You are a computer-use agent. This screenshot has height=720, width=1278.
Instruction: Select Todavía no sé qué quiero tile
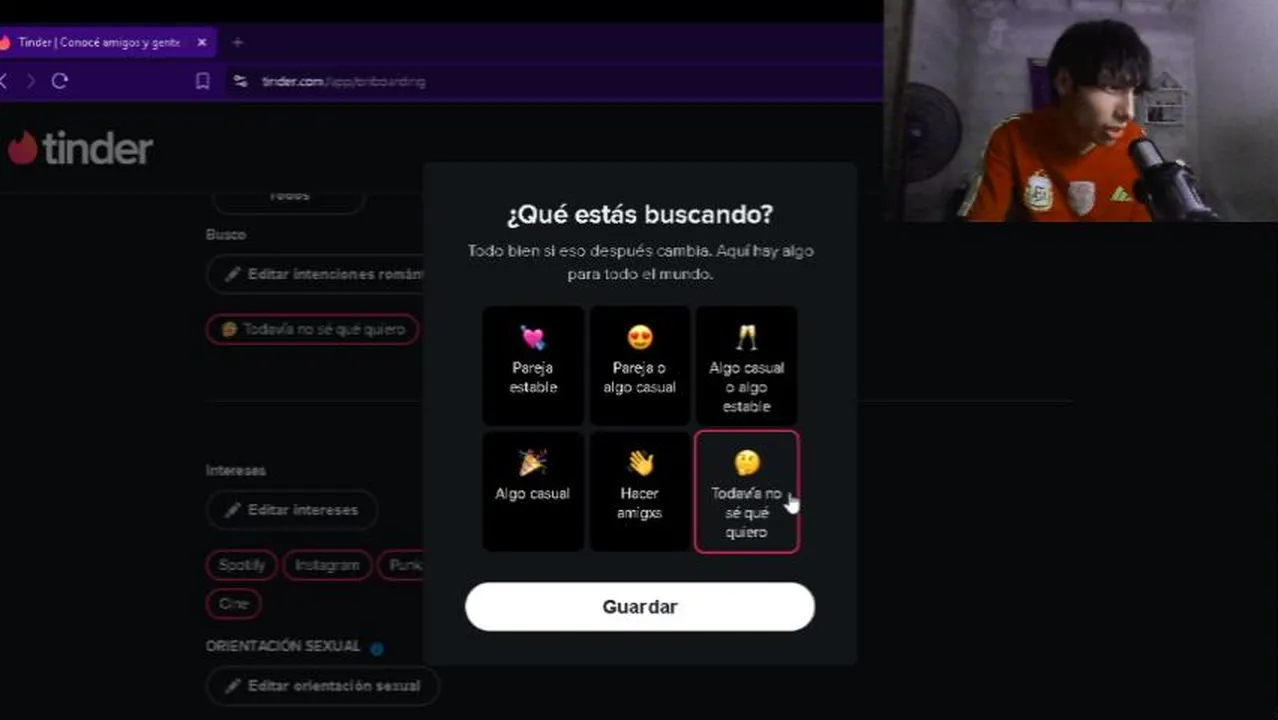[746, 491]
